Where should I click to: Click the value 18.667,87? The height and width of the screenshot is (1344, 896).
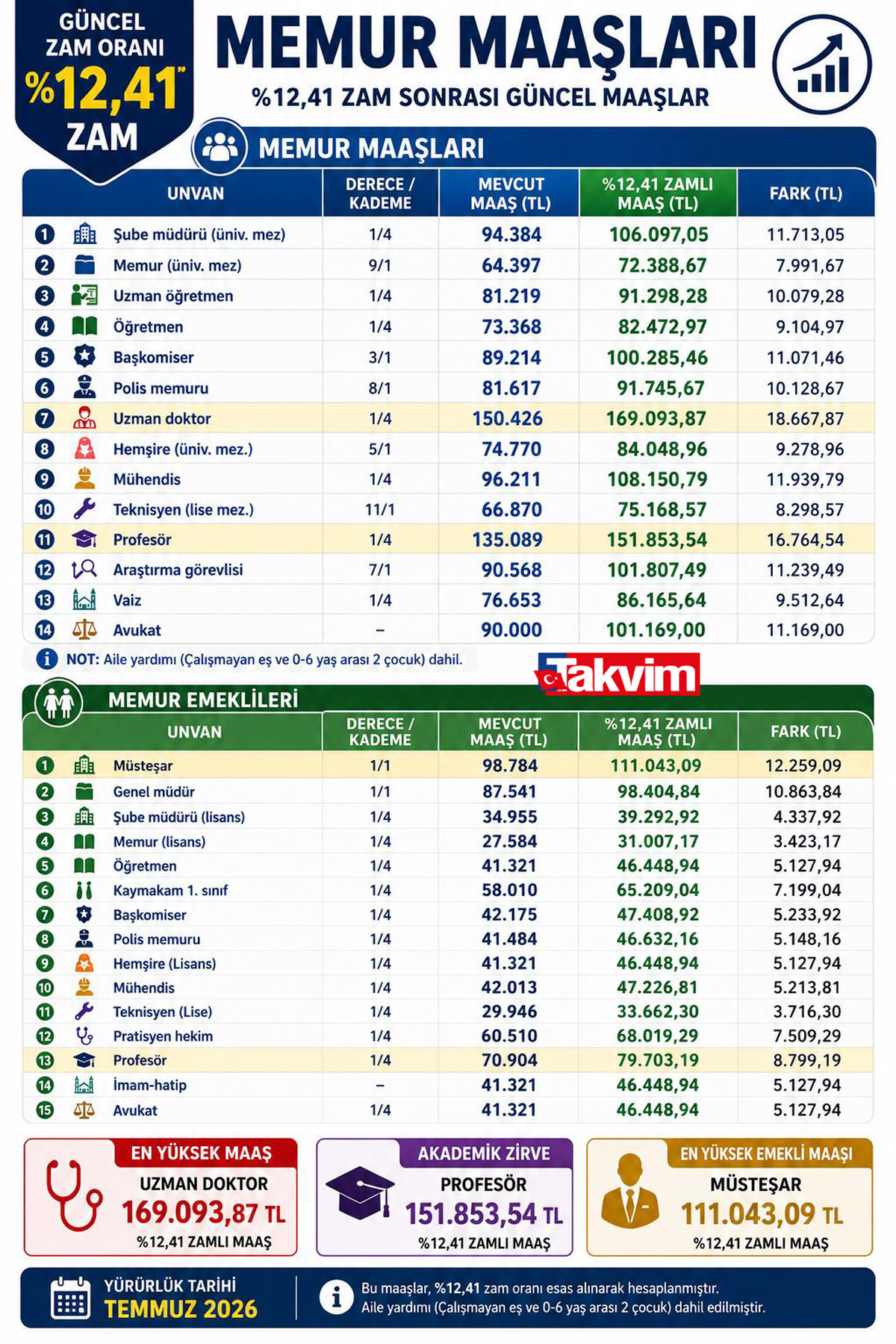pyautogui.click(x=806, y=418)
